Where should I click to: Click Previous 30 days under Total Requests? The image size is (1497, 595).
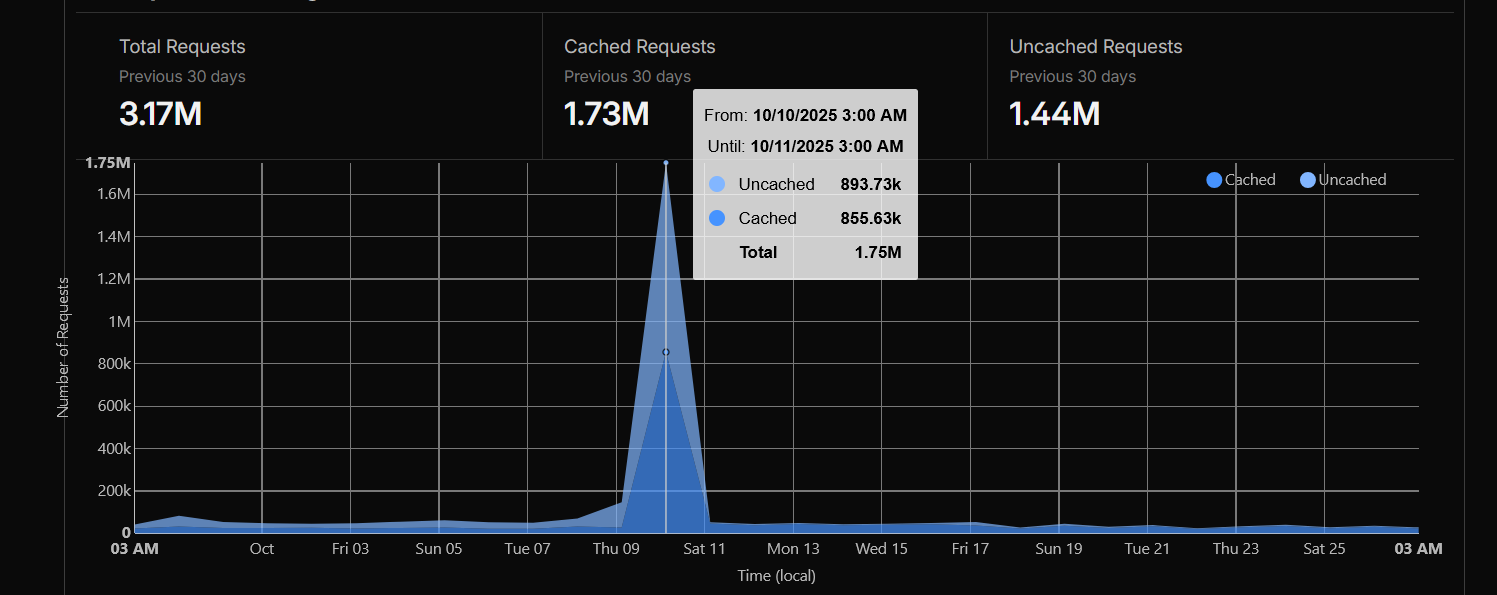[182, 77]
